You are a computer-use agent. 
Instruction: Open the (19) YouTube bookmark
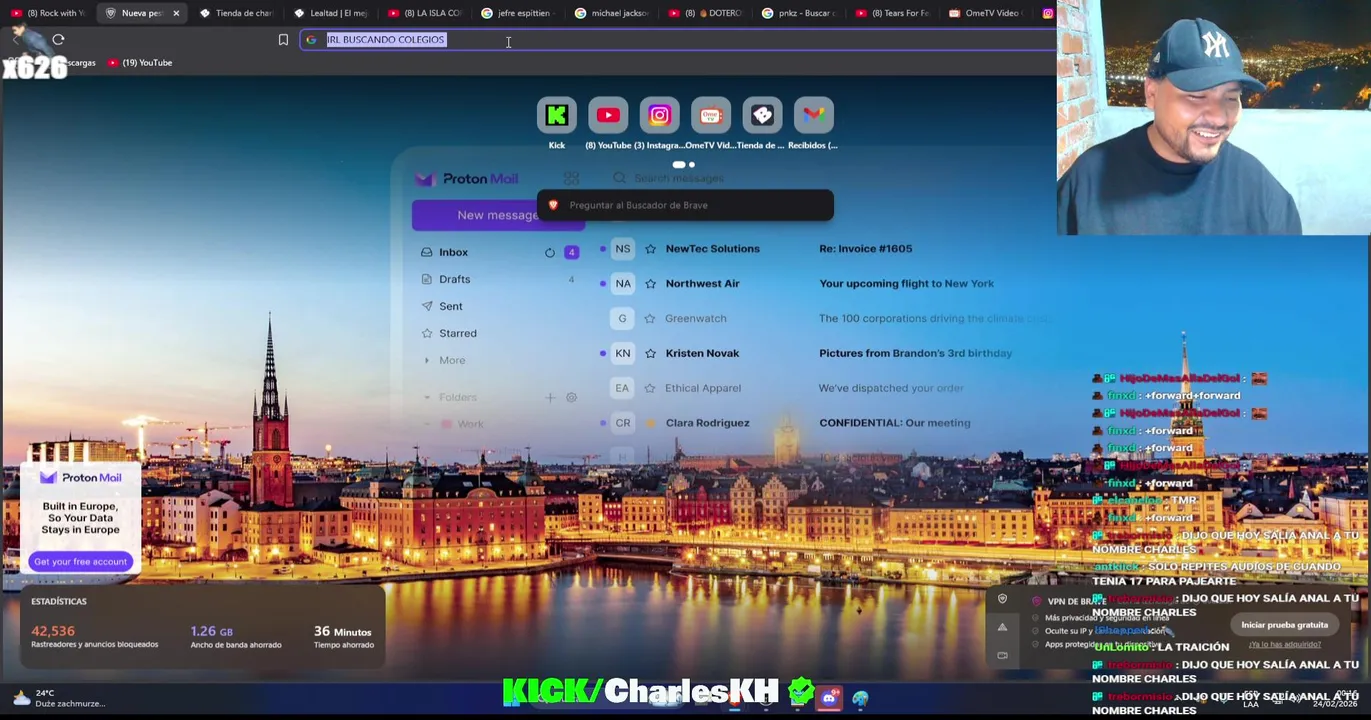pyautogui.click(x=140, y=63)
